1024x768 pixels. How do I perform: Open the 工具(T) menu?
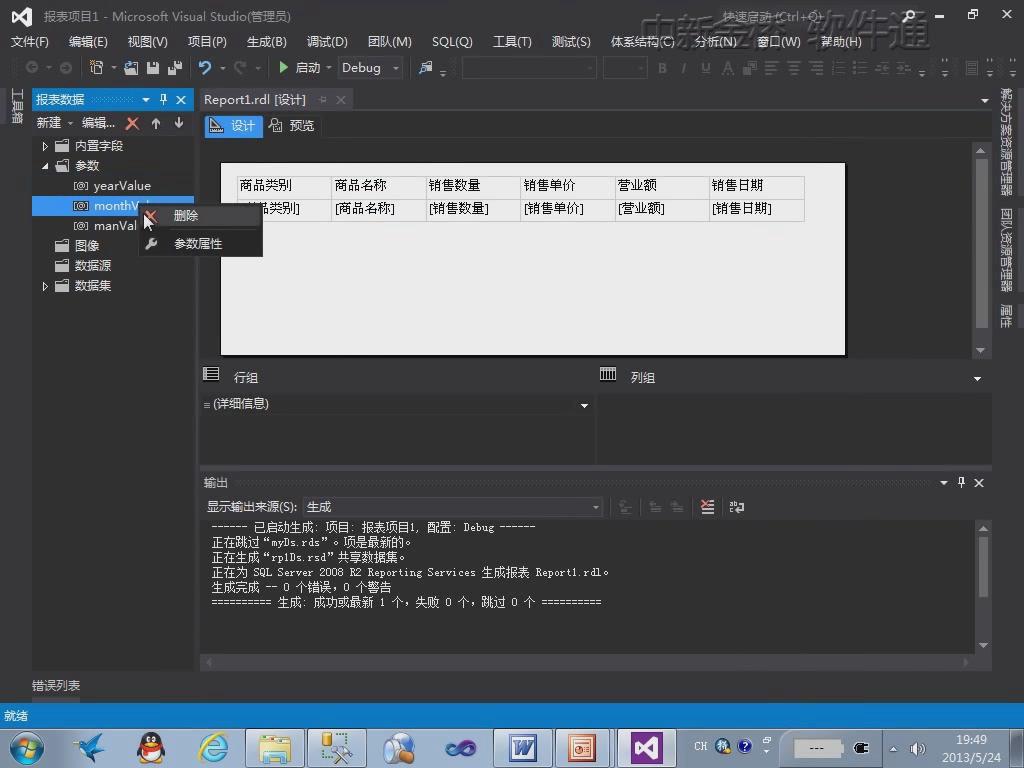[512, 42]
